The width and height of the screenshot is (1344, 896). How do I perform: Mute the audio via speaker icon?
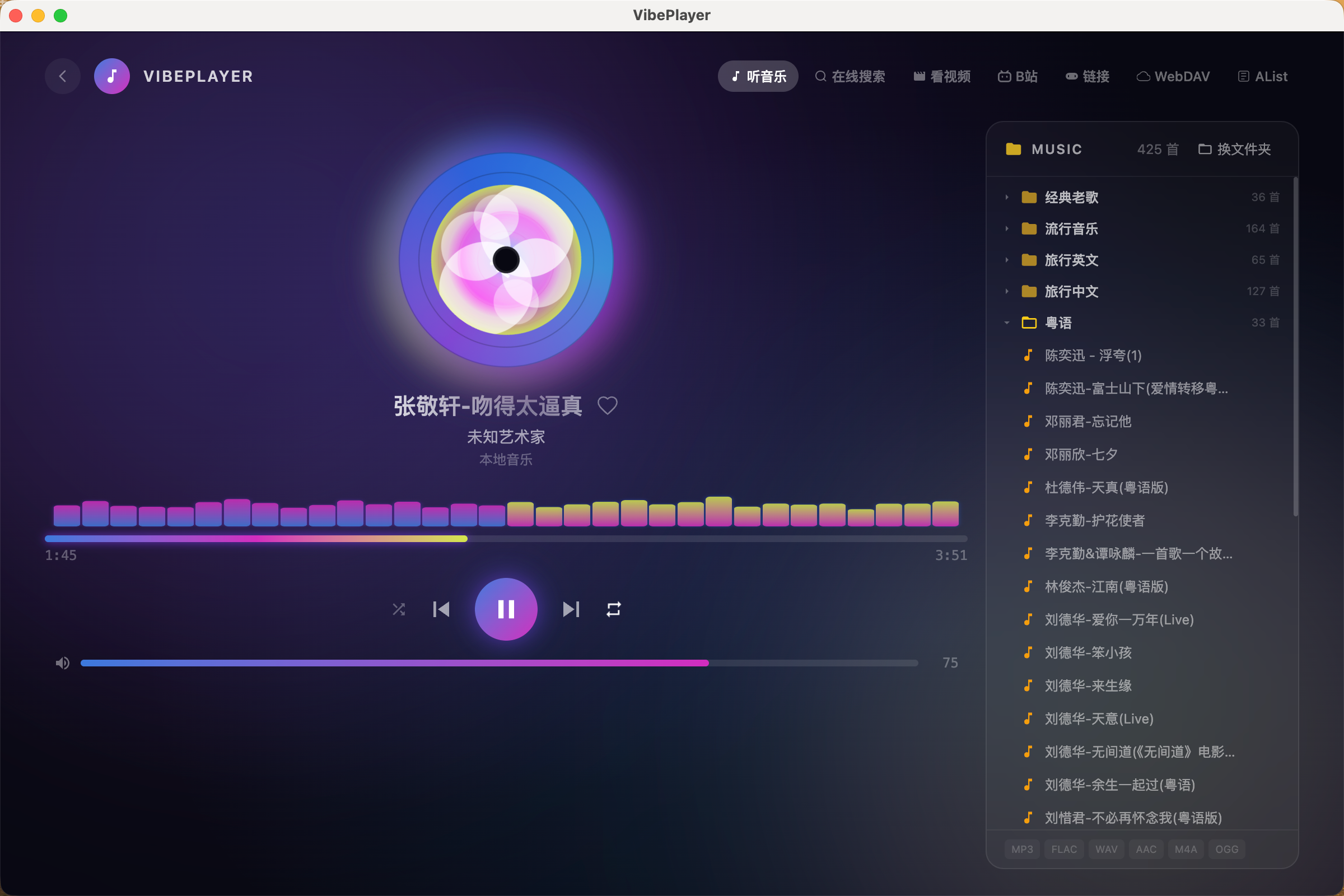click(x=62, y=663)
